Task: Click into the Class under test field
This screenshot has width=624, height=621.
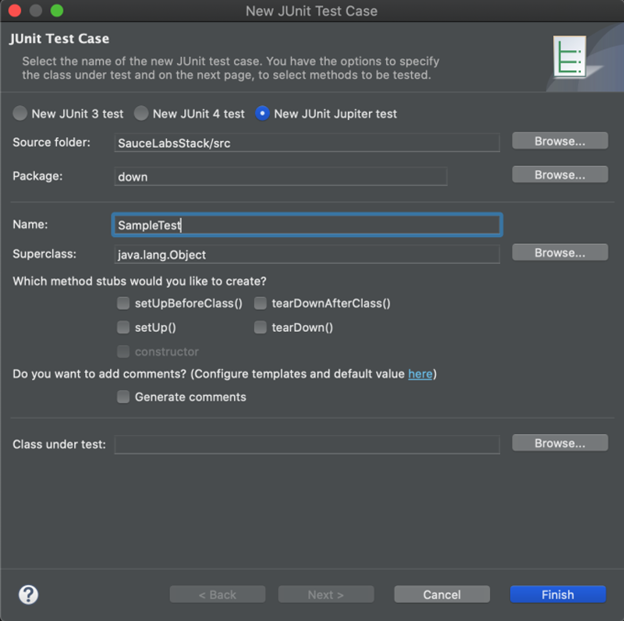Action: click(x=307, y=445)
